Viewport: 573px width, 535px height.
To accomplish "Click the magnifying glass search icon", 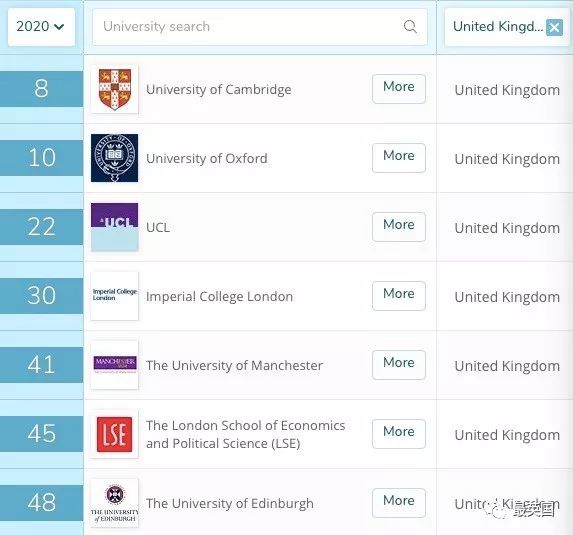I will pos(410,27).
